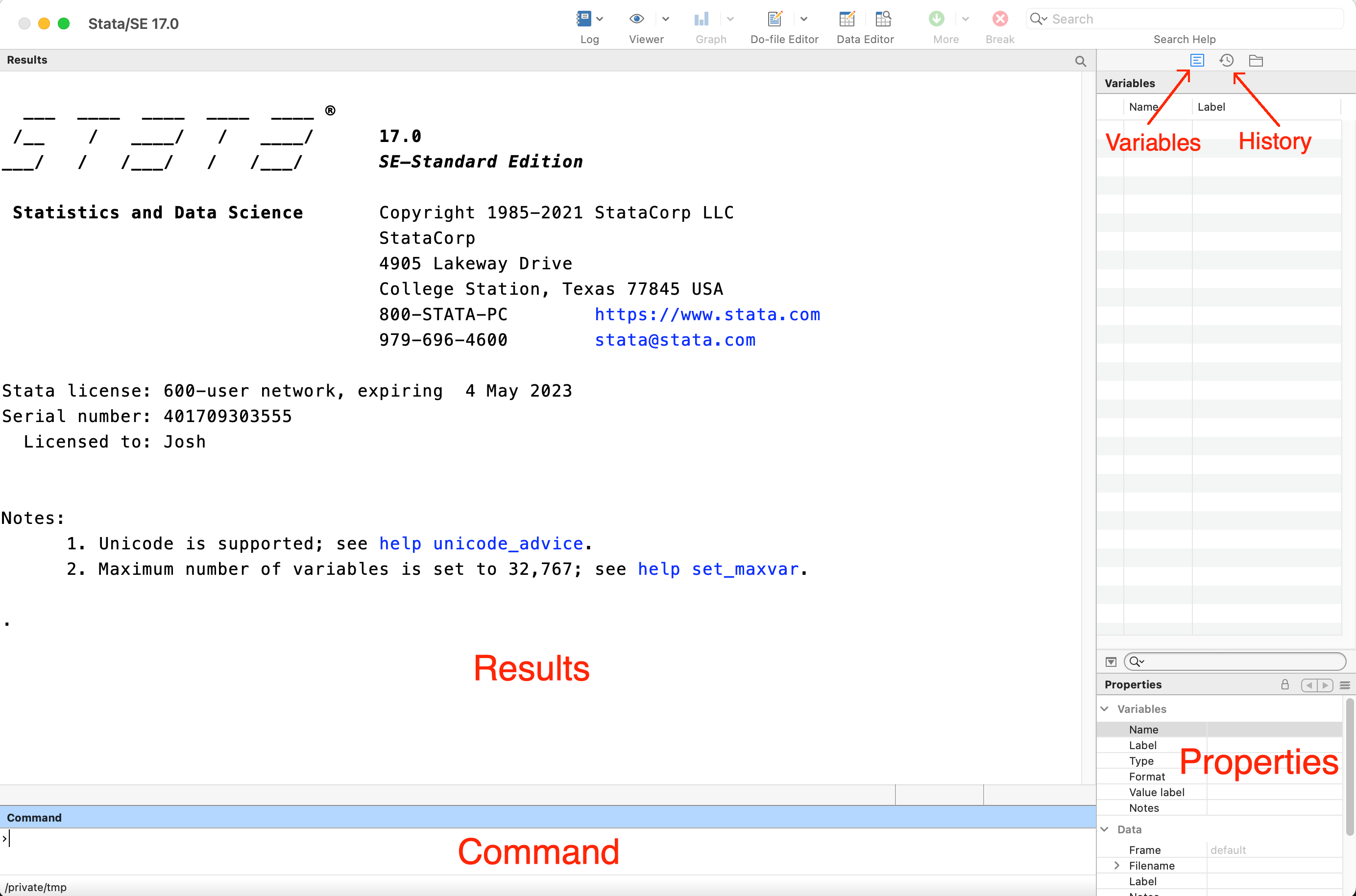This screenshot has height=896, width=1356.
Task: Show the History panel icon
Action: point(1226,61)
